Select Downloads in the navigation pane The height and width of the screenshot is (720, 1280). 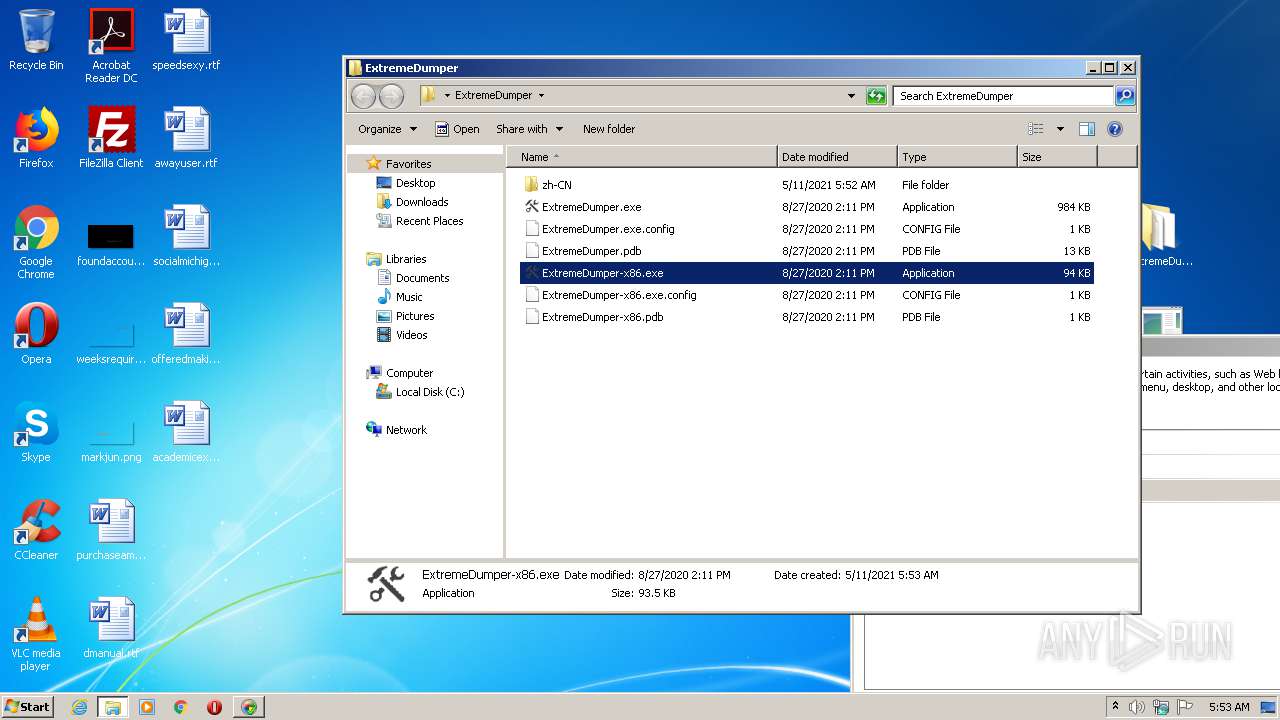tap(412, 202)
